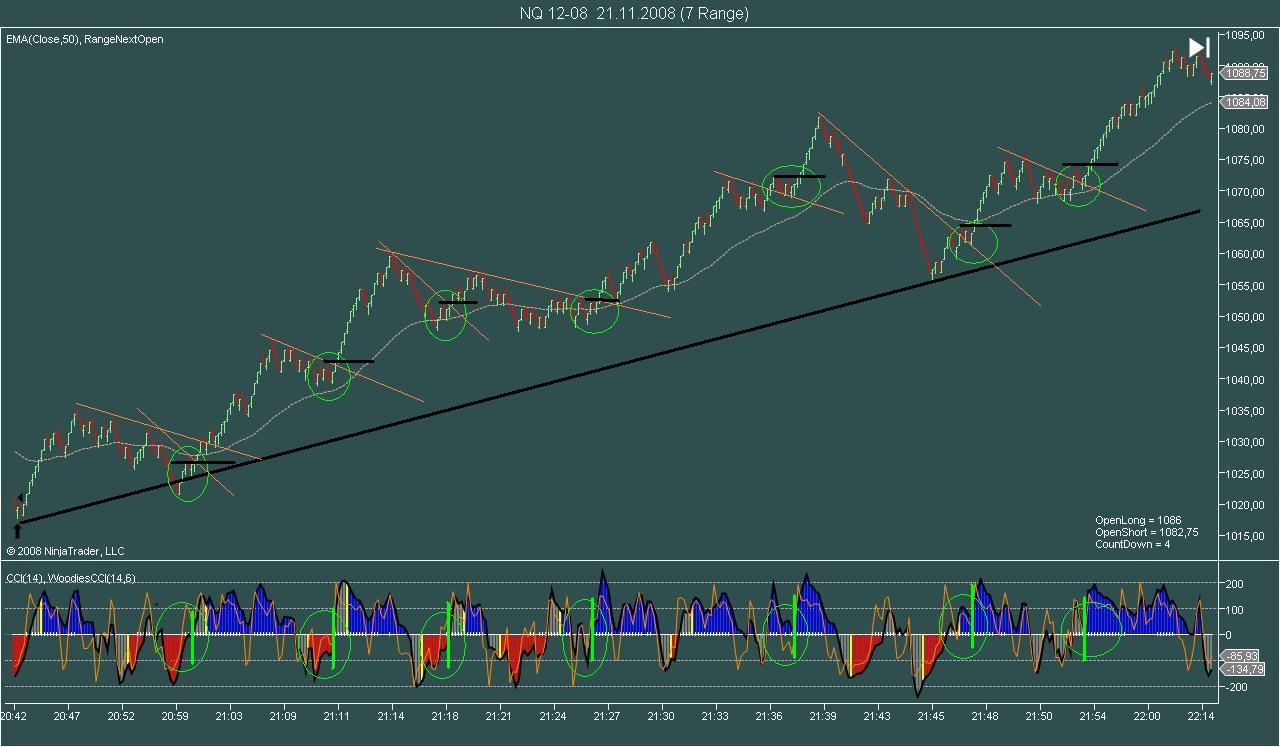Click the 21:48 time axis label

pos(985,716)
